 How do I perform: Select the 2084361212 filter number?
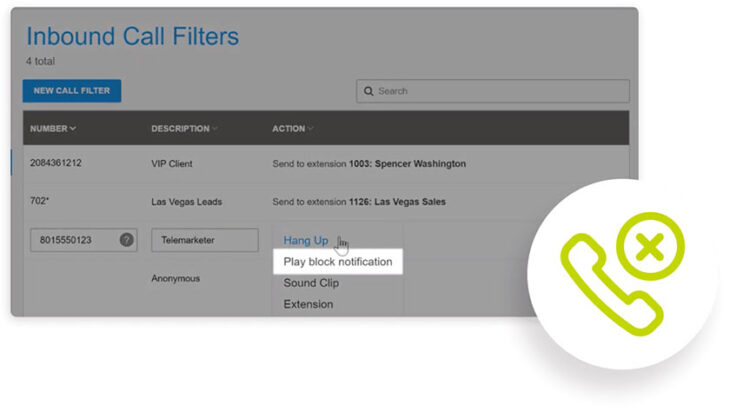[57, 163]
